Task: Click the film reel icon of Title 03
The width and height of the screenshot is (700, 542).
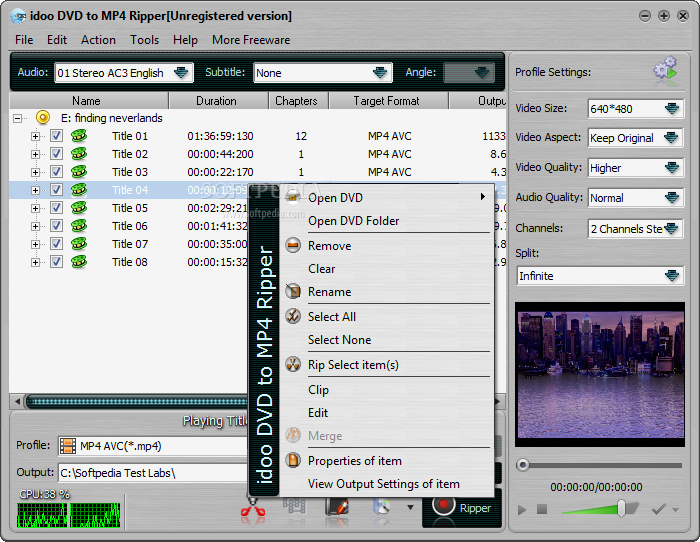Action: click(x=79, y=171)
